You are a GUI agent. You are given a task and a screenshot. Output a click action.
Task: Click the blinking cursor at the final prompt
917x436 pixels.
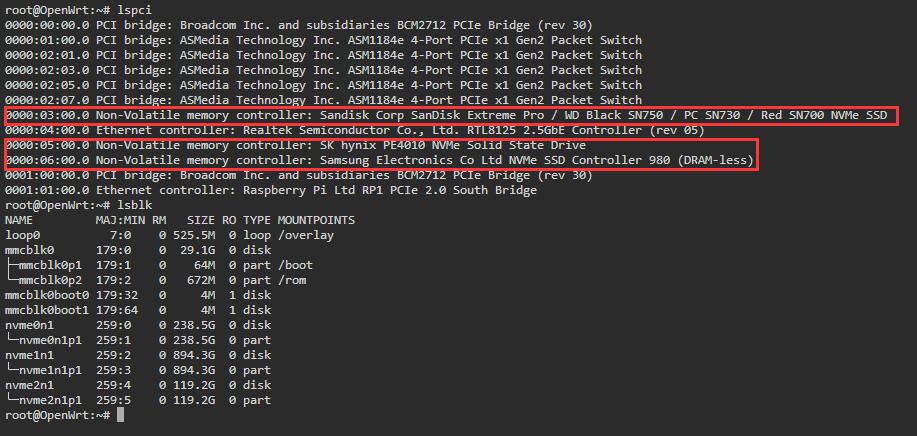click(120, 415)
